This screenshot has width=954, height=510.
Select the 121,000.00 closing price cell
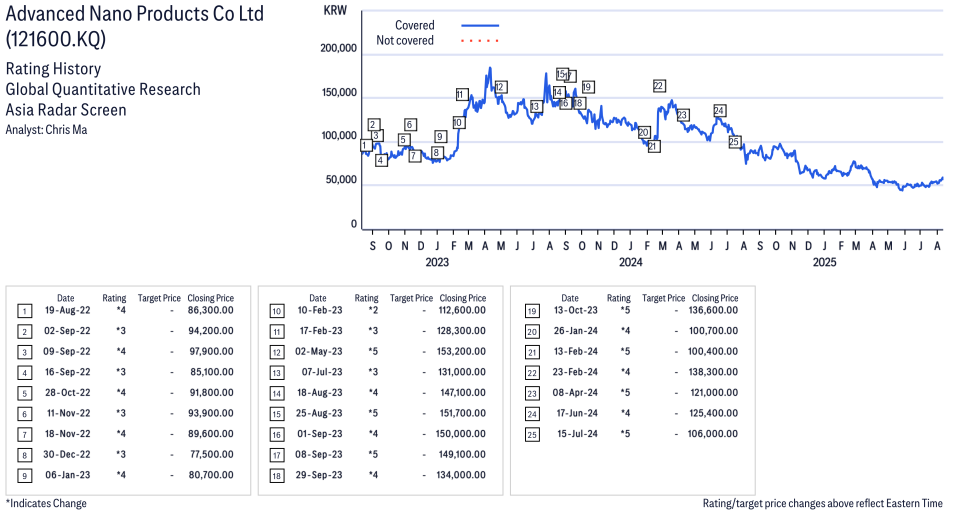point(714,393)
